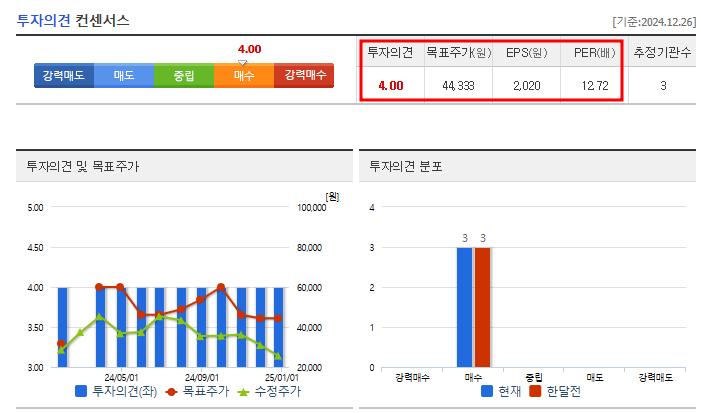
Task: Click the 2,020 EPS value
Action: pos(527,85)
